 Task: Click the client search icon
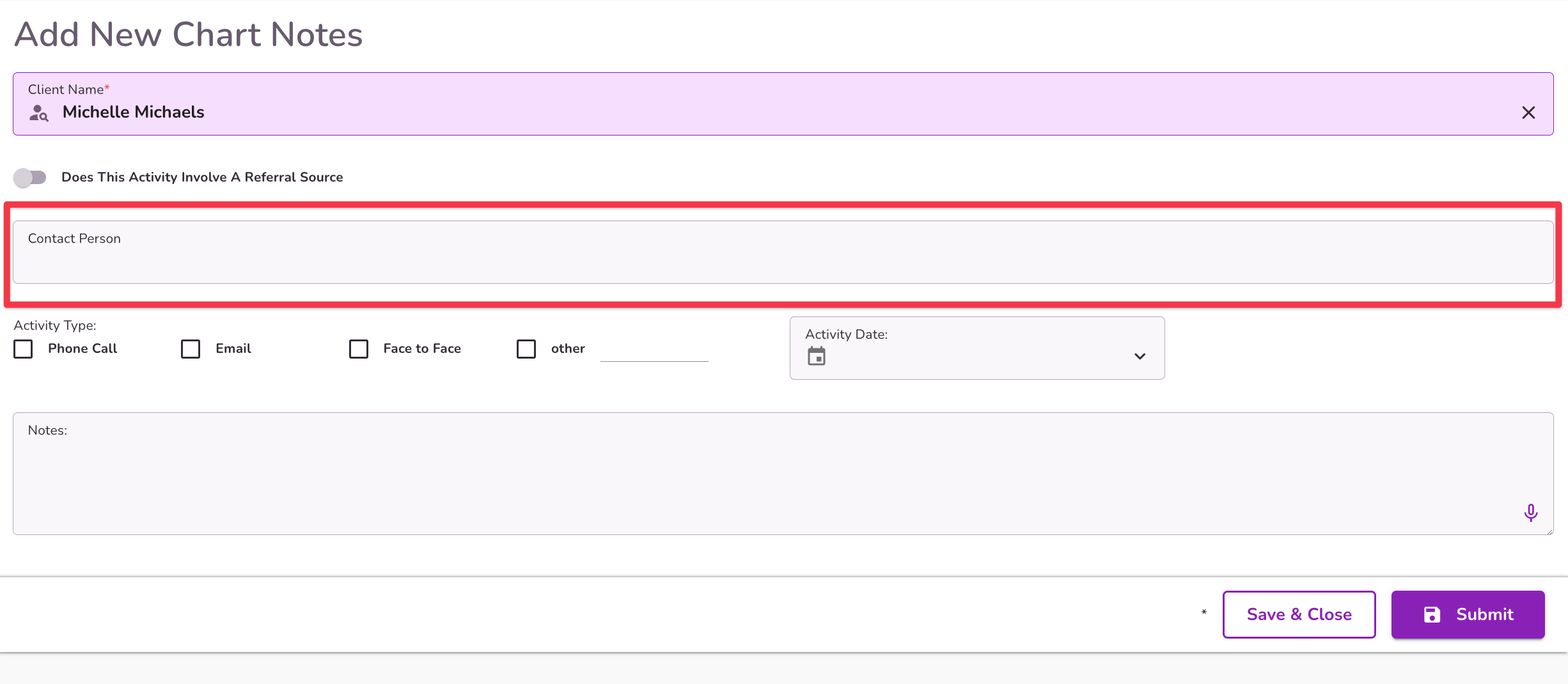coord(38,113)
